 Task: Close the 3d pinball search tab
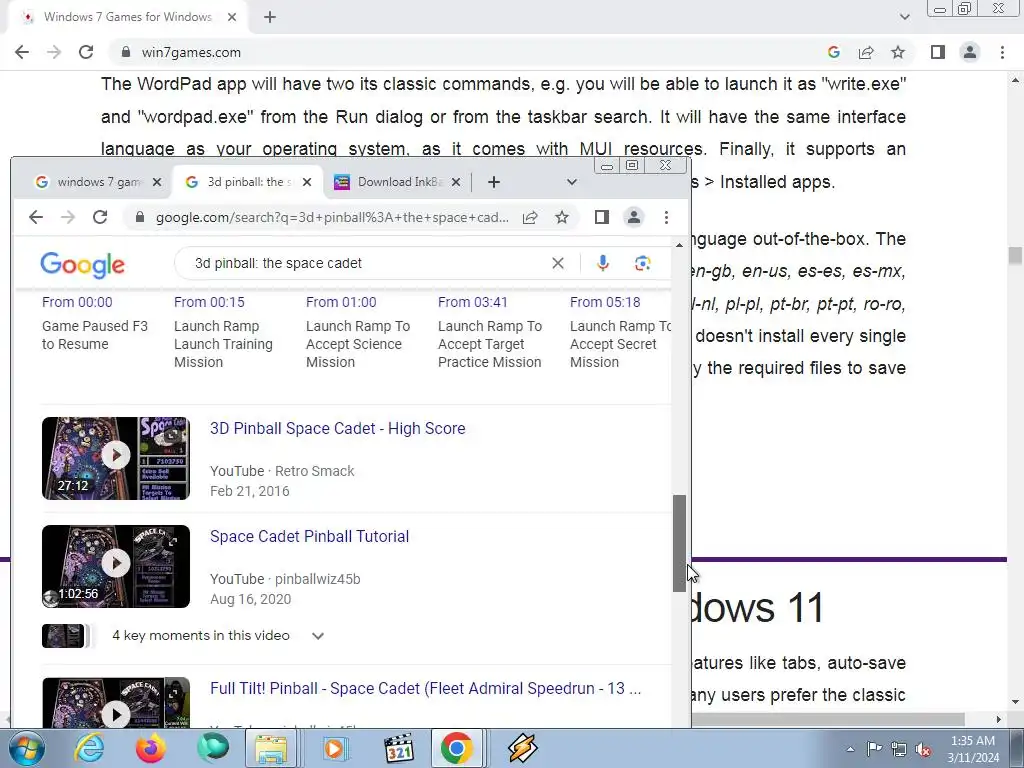click(307, 182)
